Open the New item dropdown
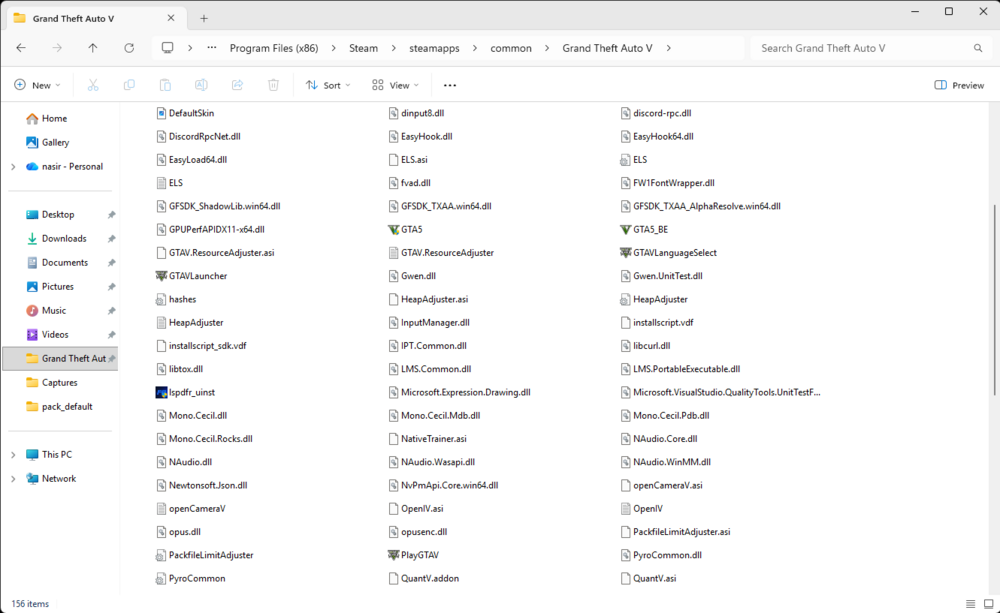1000x613 pixels. 37,85
